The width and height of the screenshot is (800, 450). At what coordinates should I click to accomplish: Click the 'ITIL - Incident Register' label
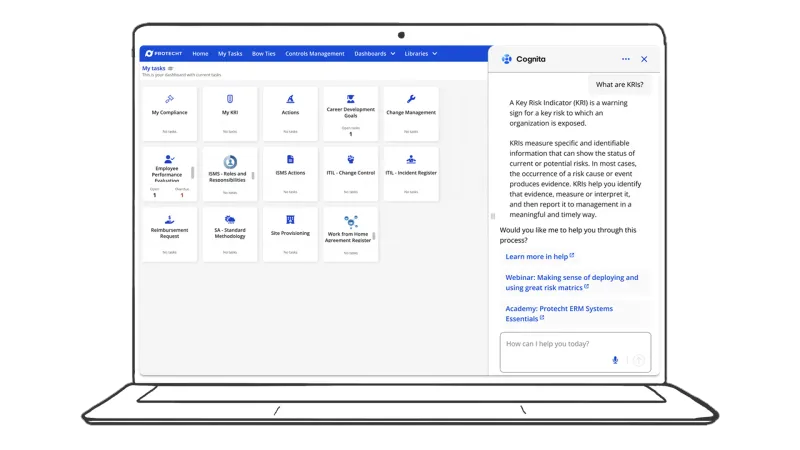tap(411, 173)
